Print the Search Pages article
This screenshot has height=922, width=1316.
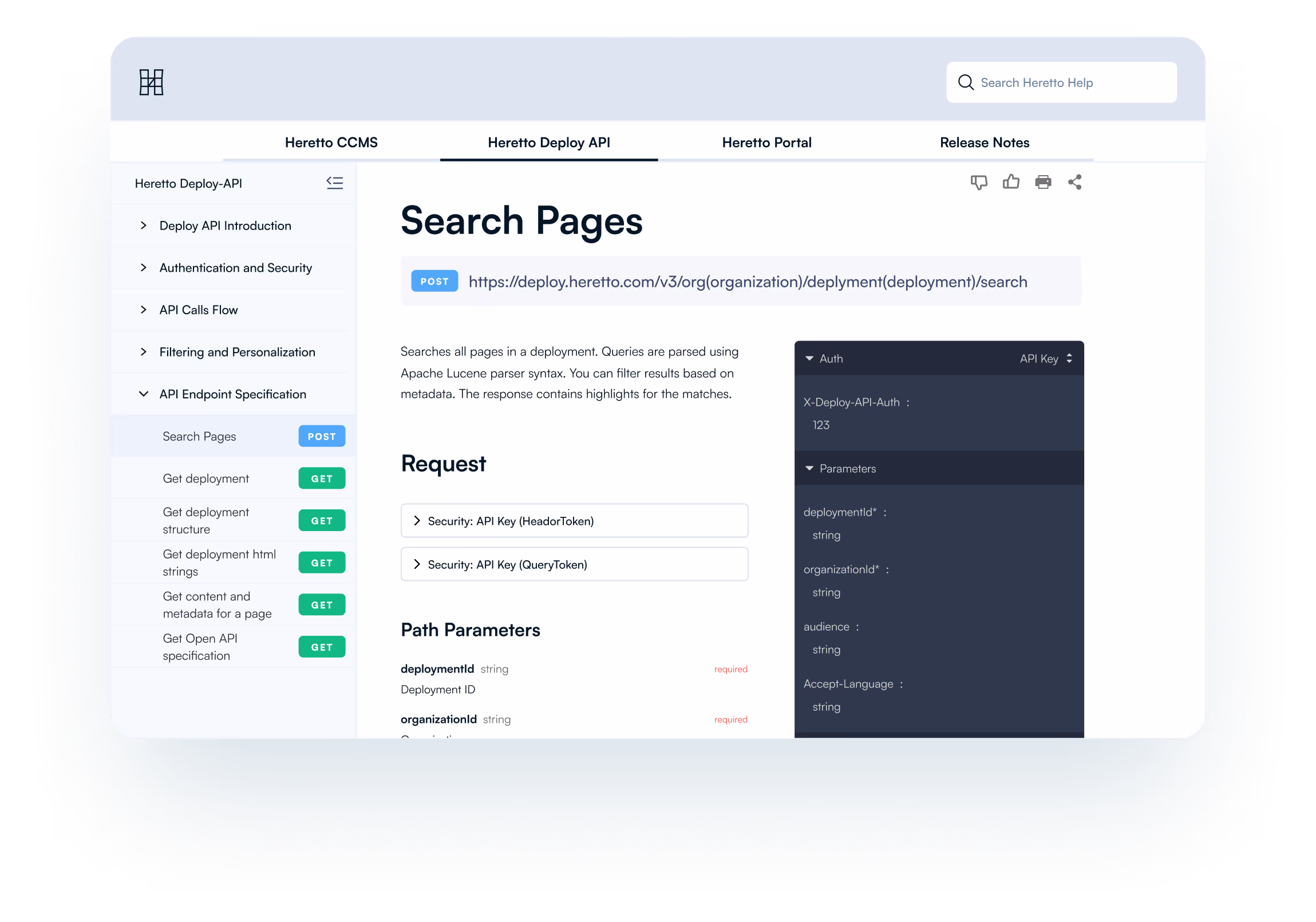(x=1042, y=182)
